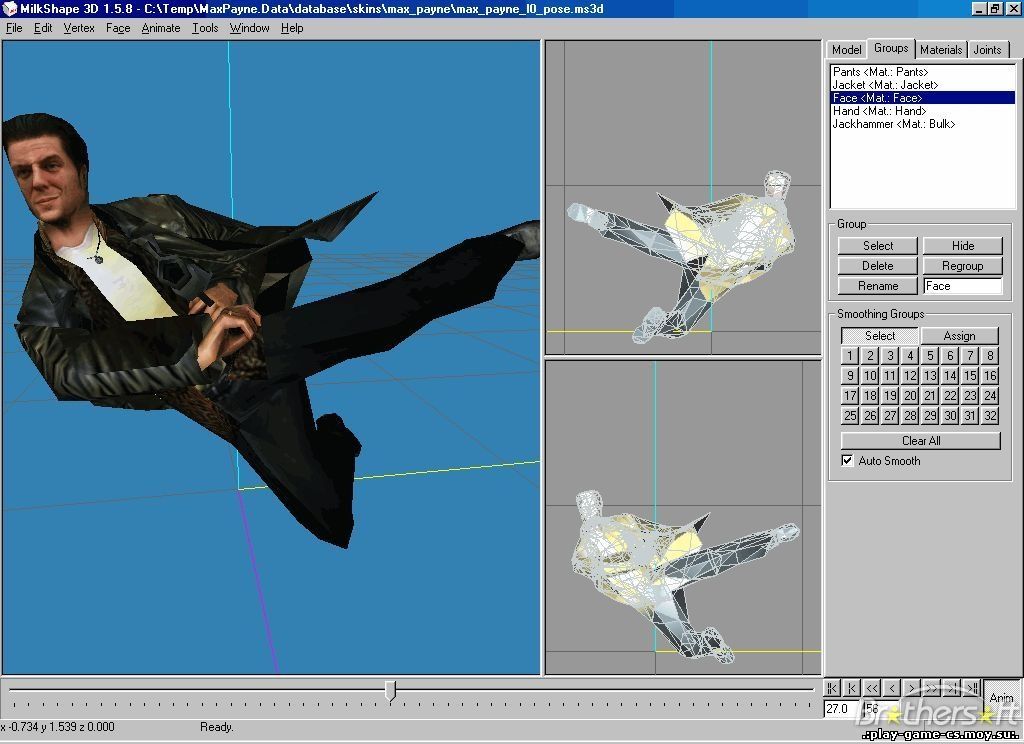
Task: Step back one frame with single left arrow
Action: [x=892, y=688]
